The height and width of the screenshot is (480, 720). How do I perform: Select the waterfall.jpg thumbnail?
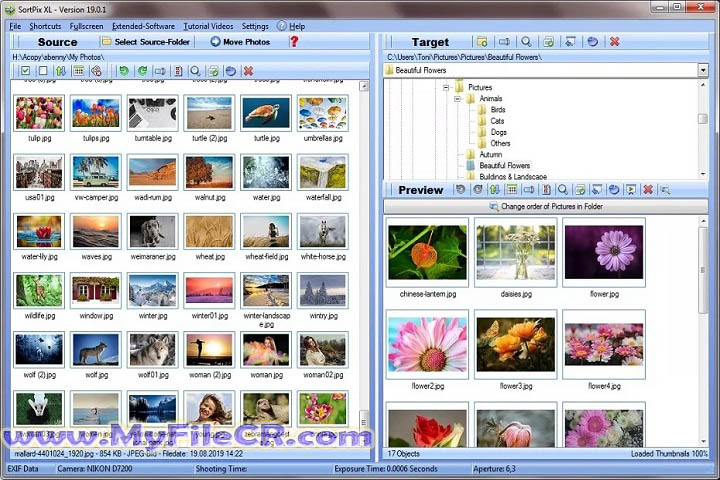click(323, 172)
